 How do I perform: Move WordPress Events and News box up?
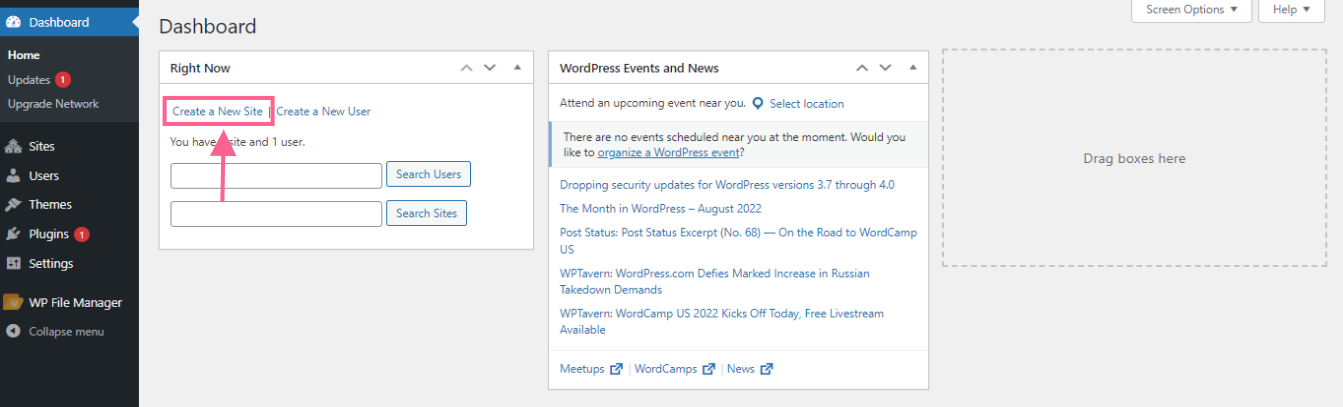click(862, 68)
